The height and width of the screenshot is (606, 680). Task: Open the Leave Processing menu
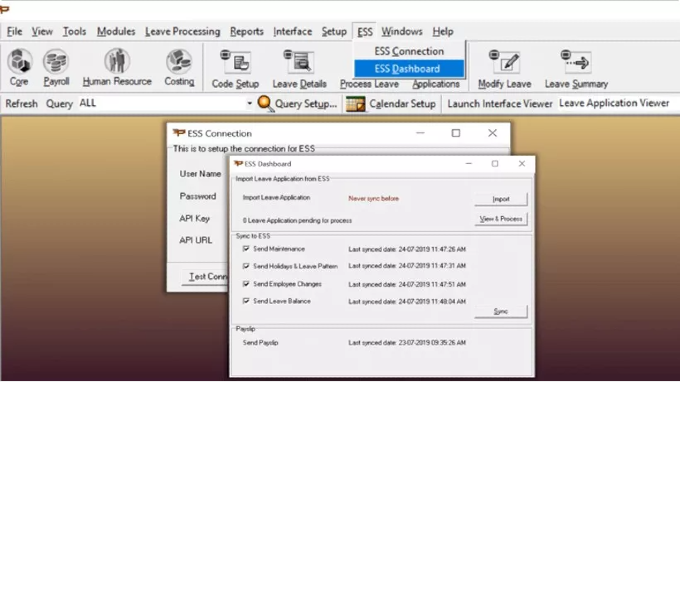coord(183,31)
